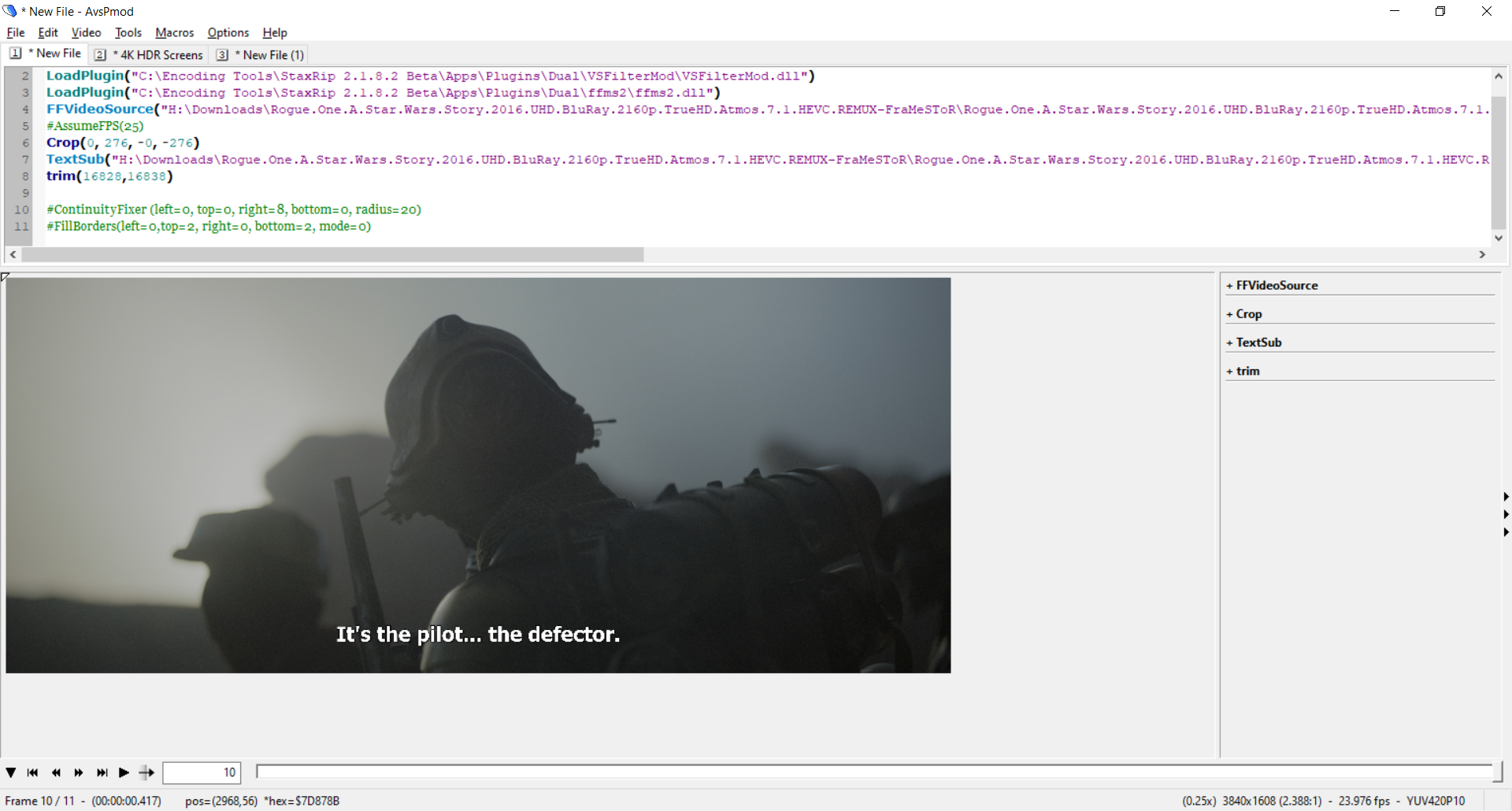The image size is (1512, 811).
Task: Click the black triangle preview toggle icon
Action: pyautogui.click(x=11, y=772)
